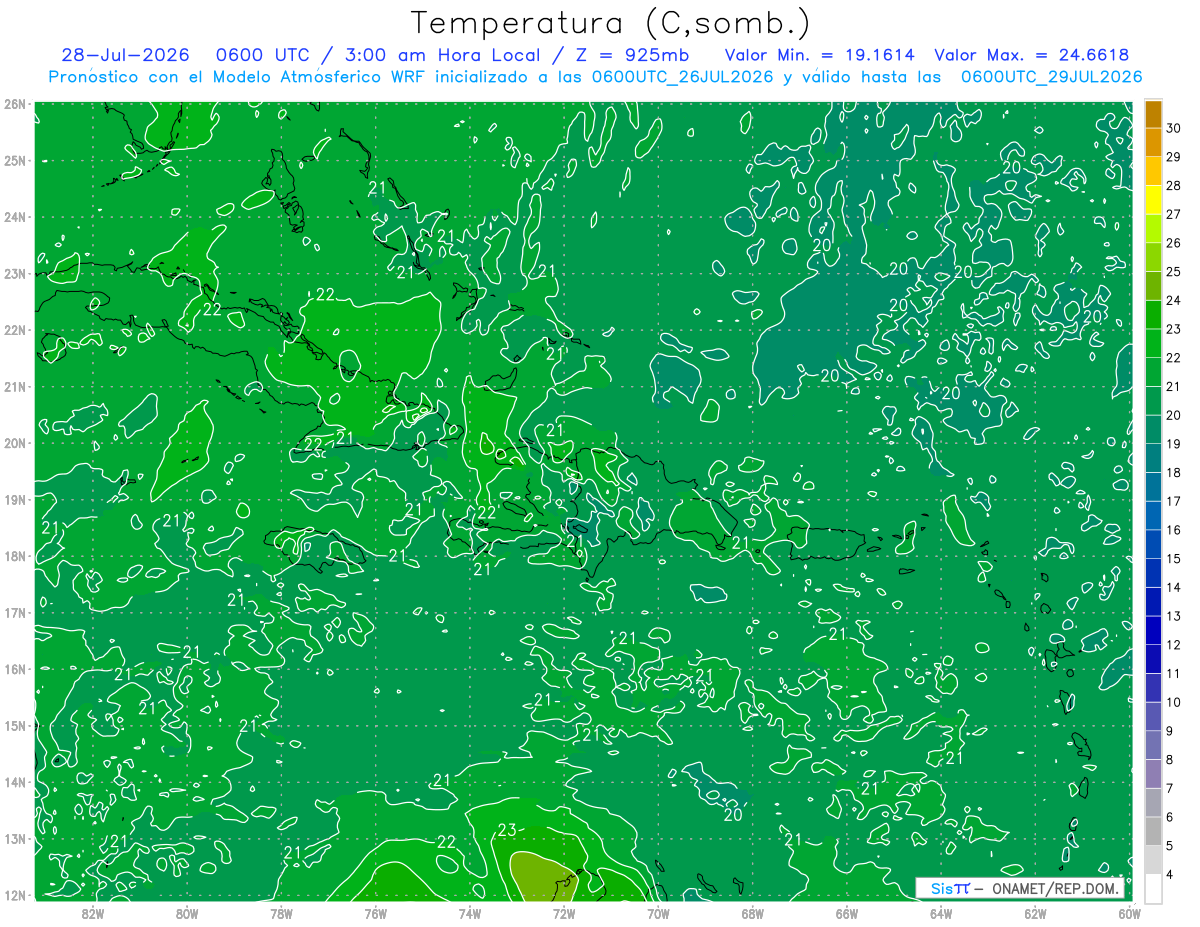The width and height of the screenshot is (1200, 927).
Task: Click the "25N" latitude axis label
Action: coord(14,160)
